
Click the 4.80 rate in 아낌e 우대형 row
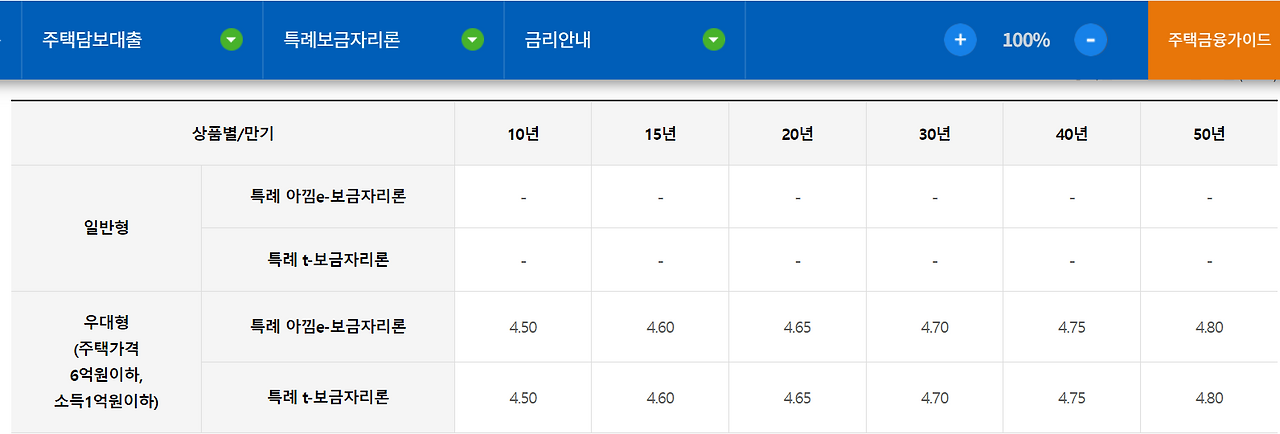click(1209, 327)
